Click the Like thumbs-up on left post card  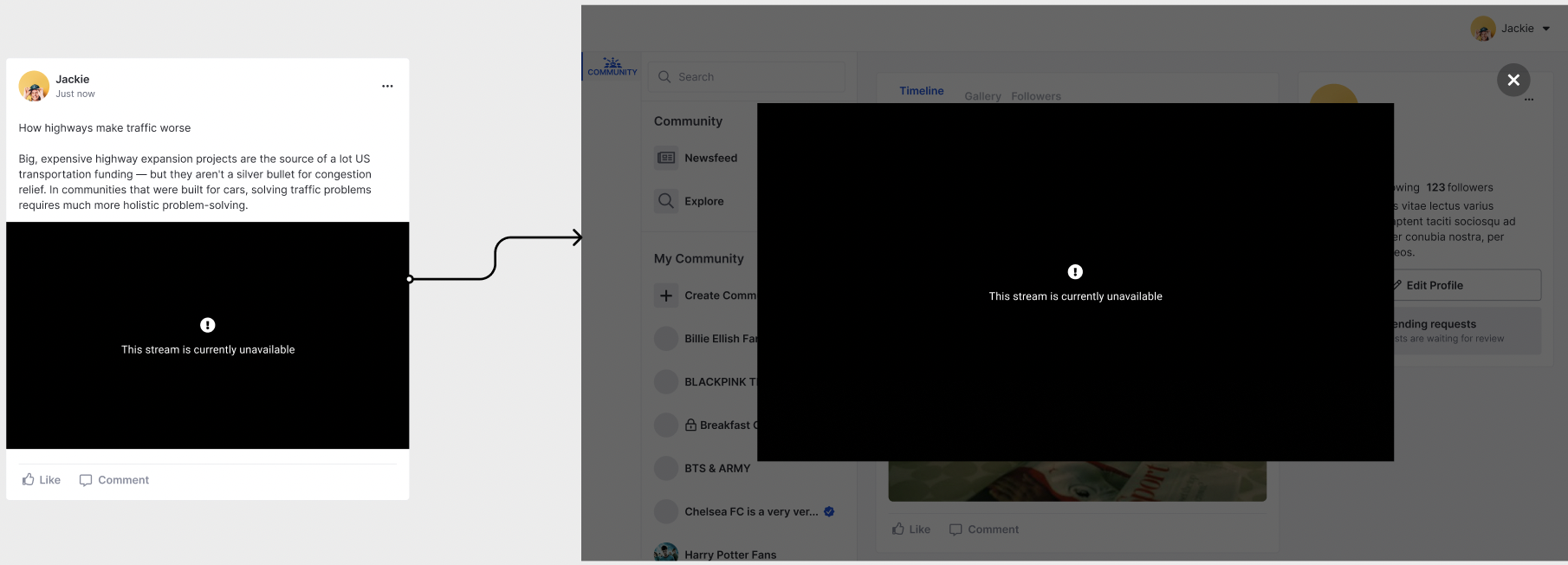pos(29,479)
